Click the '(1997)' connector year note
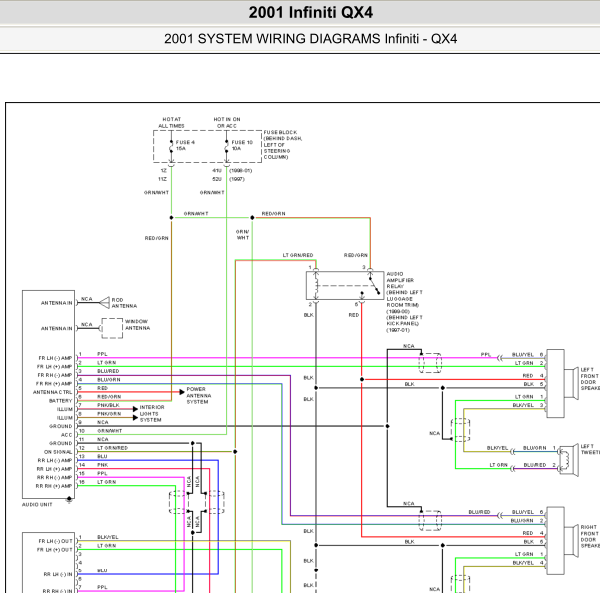This screenshot has height=593, width=600. tap(237, 179)
